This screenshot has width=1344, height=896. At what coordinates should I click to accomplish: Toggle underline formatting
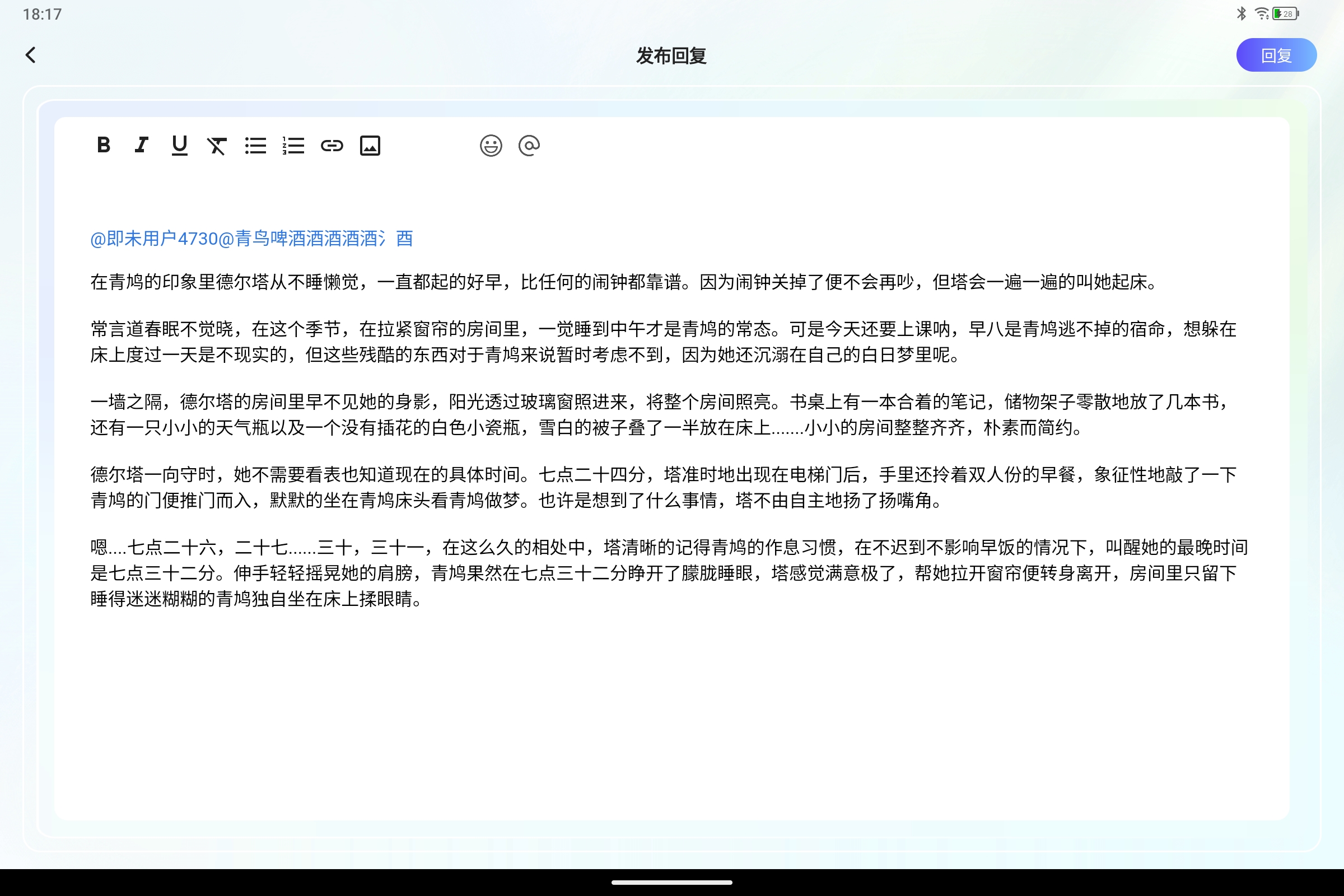(179, 145)
